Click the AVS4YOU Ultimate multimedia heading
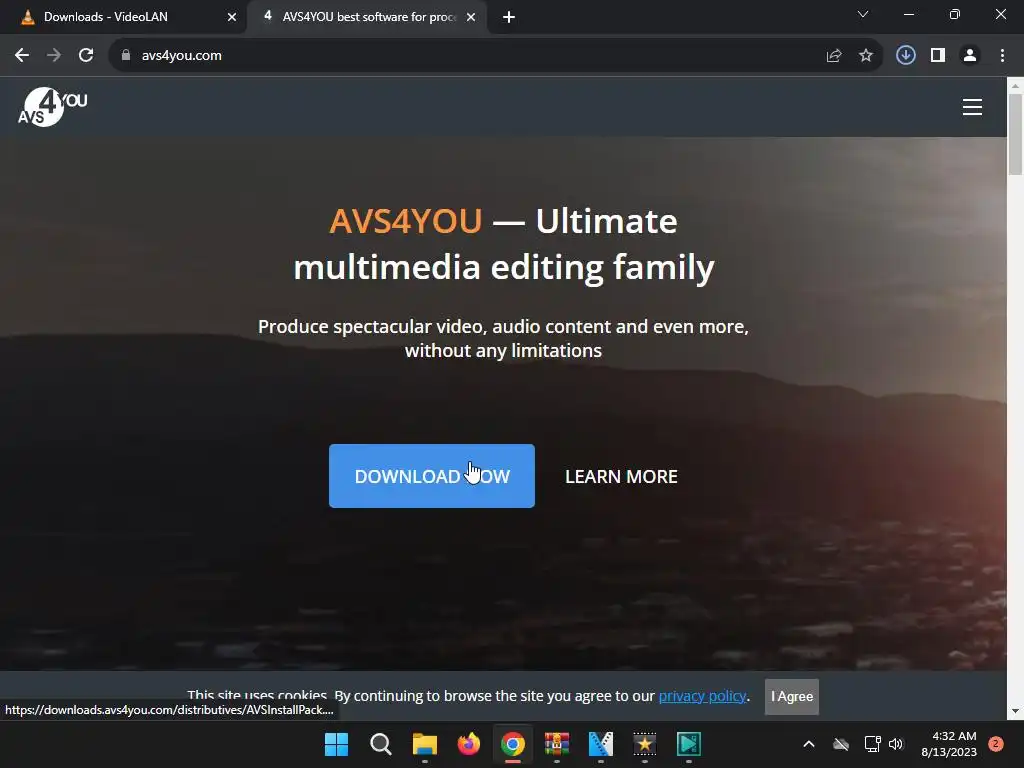 (504, 244)
